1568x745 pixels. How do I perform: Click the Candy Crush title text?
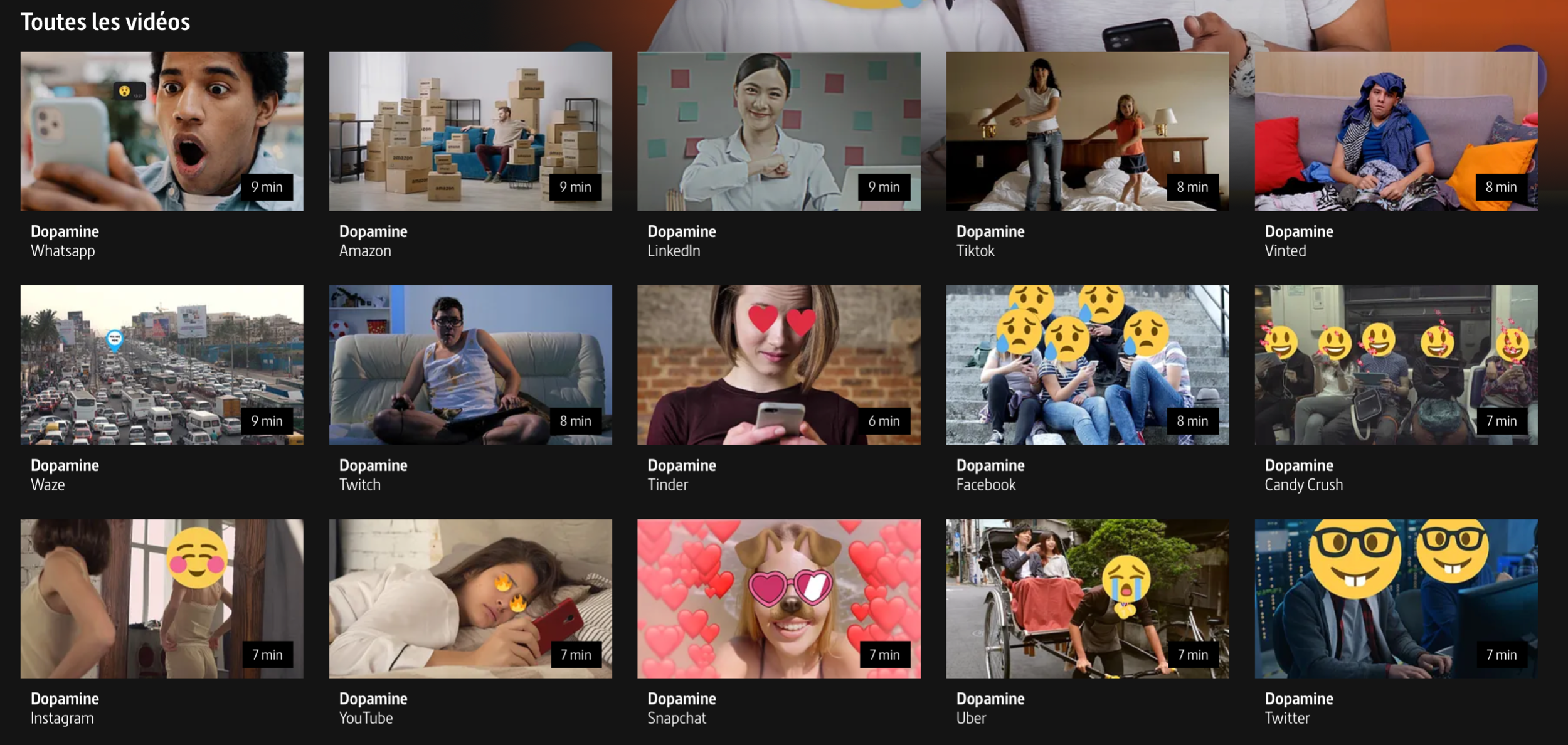1303,485
